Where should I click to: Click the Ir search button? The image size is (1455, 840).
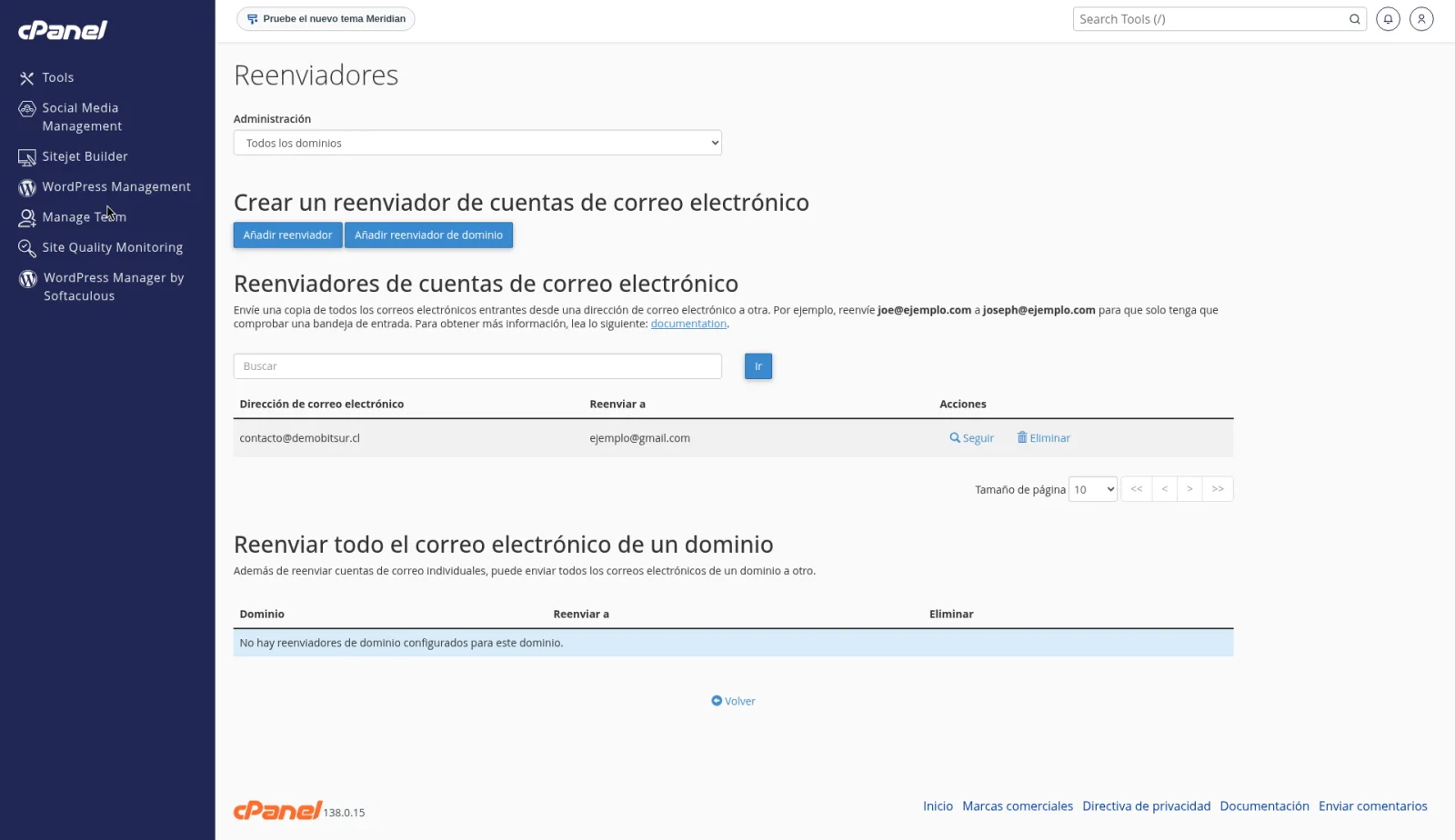pyautogui.click(x=758, y=366)
